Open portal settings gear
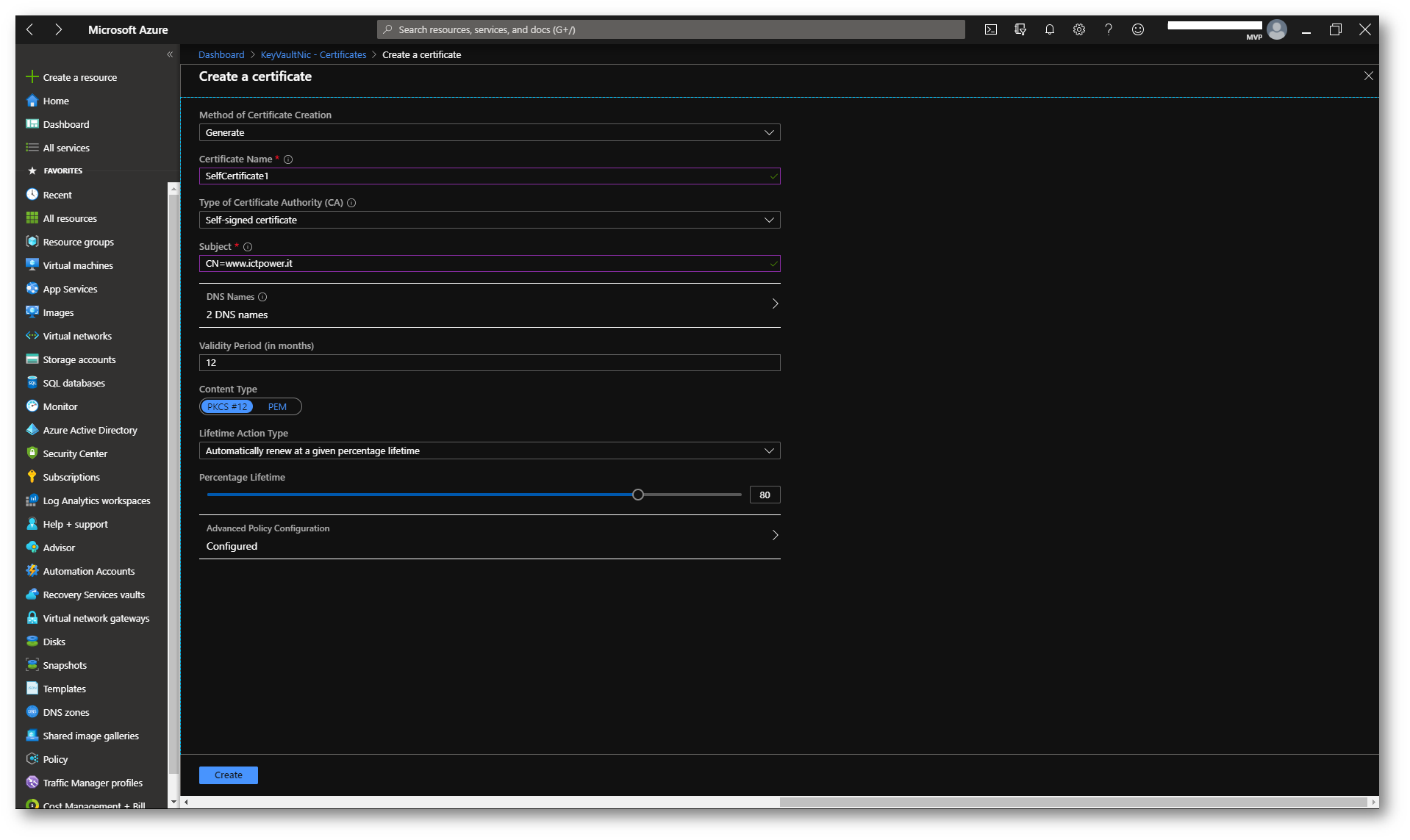Viewport: 1410px width, 840px height. pyautogui.click(x=1079, y=29)
